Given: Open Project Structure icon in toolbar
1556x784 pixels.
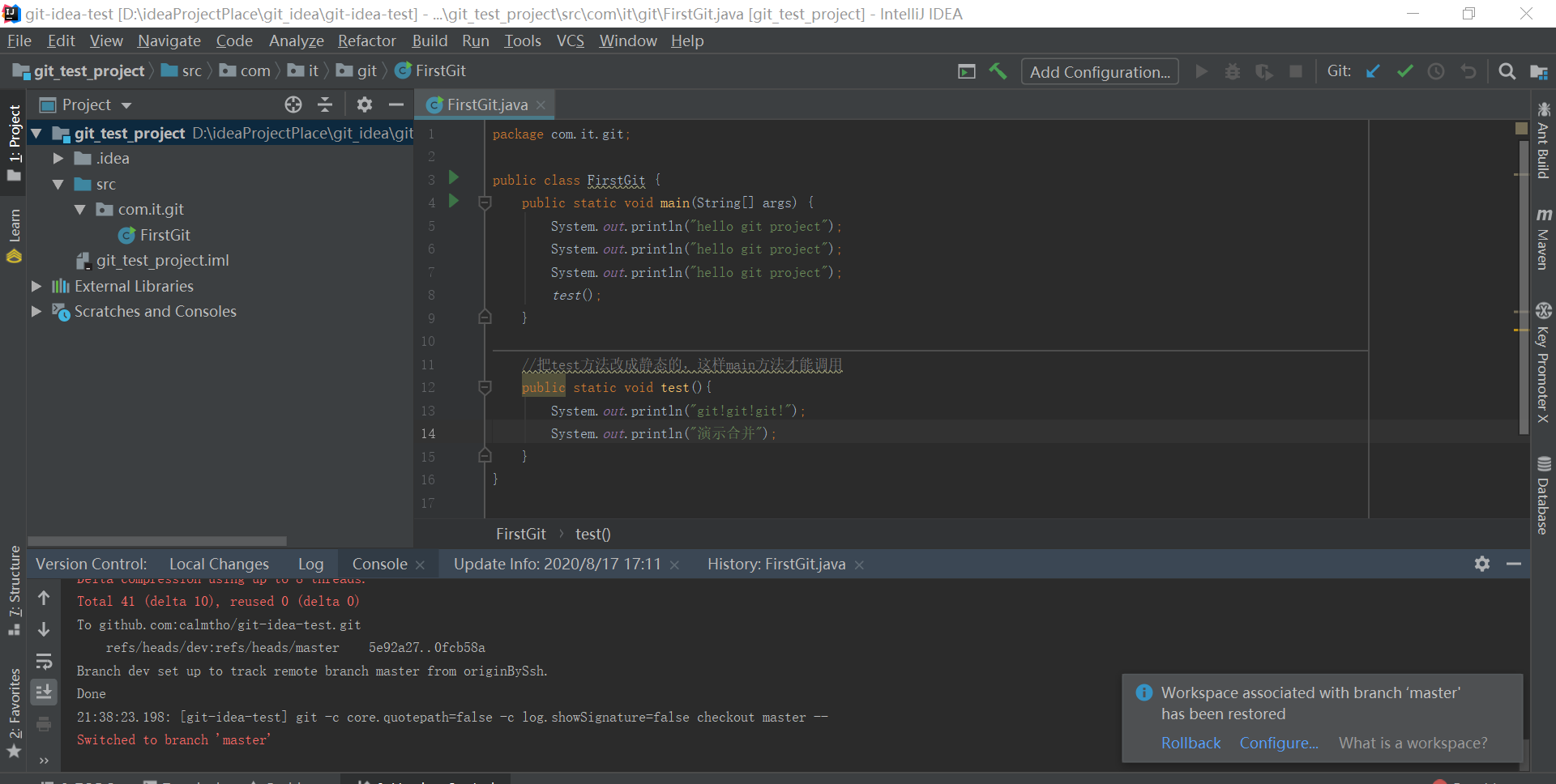Looking at the screenshot, I should (1539, 71).
